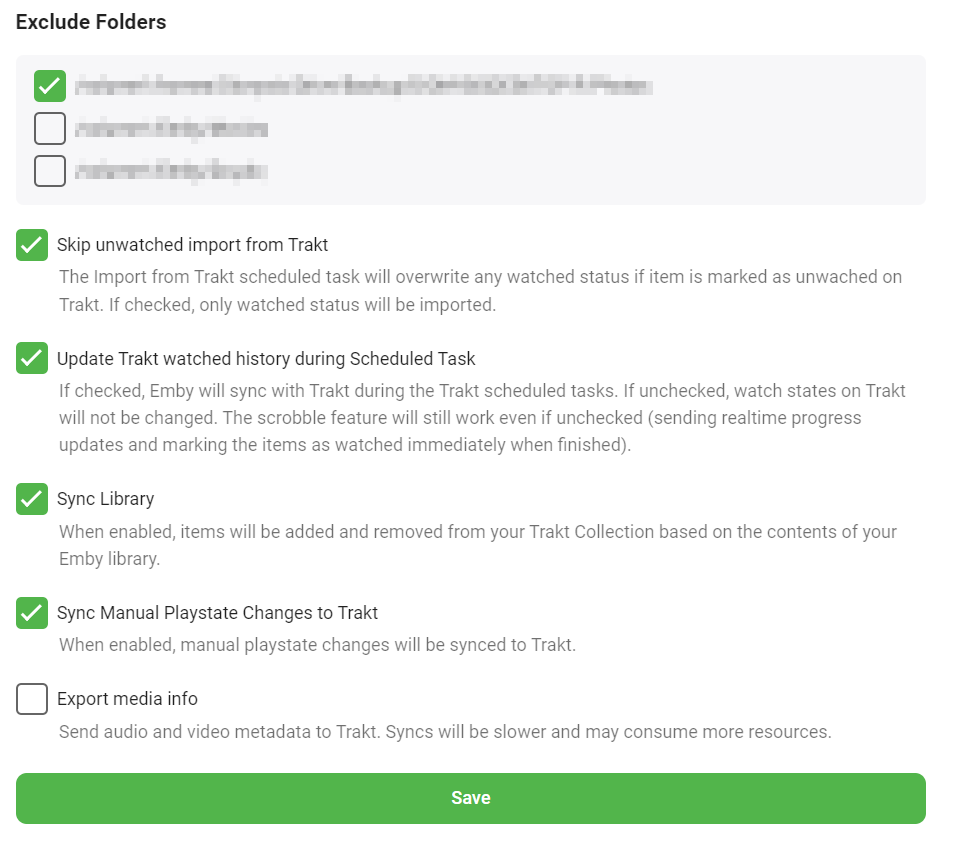This screenshot has height=854, width=965.
Task: Select the first blurred folder path text
Action: tap(364, 87)
